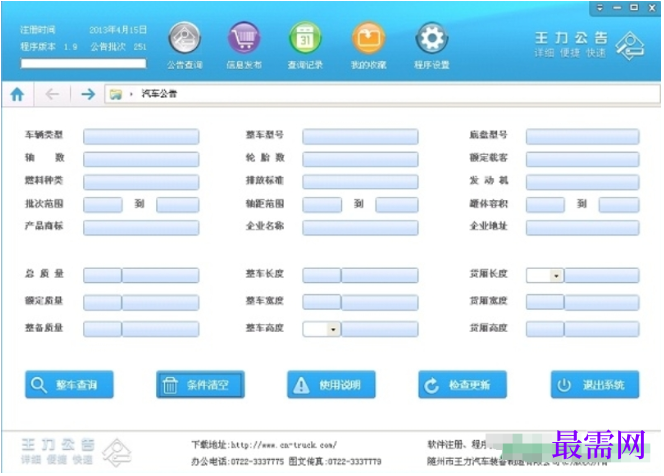664x476 pixels.
Task: Focus the 额定质量 value field
Action: [x=160, y=302]
